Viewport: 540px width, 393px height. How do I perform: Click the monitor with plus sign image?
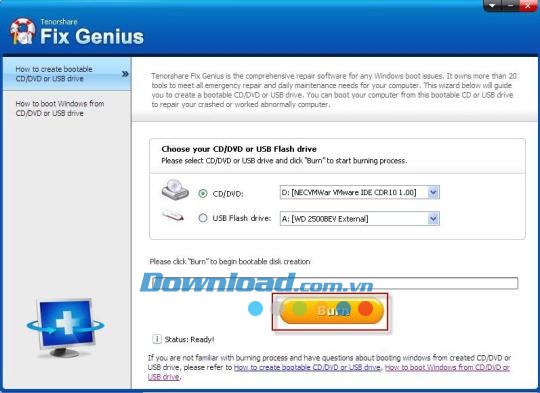click(x=65, y=327)
